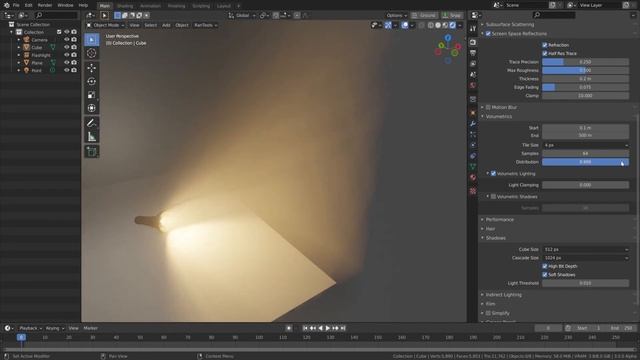Open the Render menu
Viewport: 640px width, 360px height.
coord(44,5)
